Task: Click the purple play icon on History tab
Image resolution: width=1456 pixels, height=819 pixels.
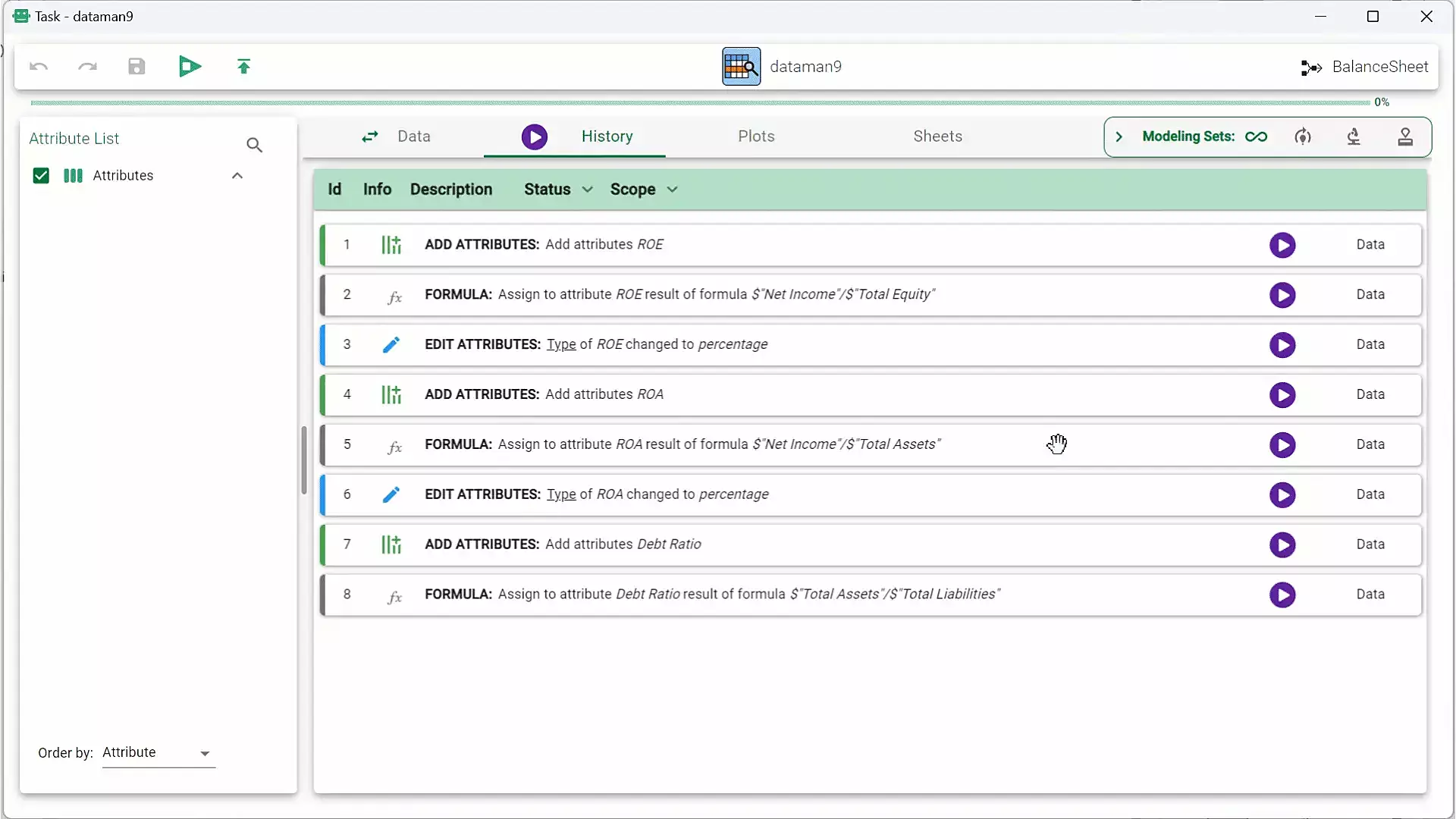Action: 534,137
